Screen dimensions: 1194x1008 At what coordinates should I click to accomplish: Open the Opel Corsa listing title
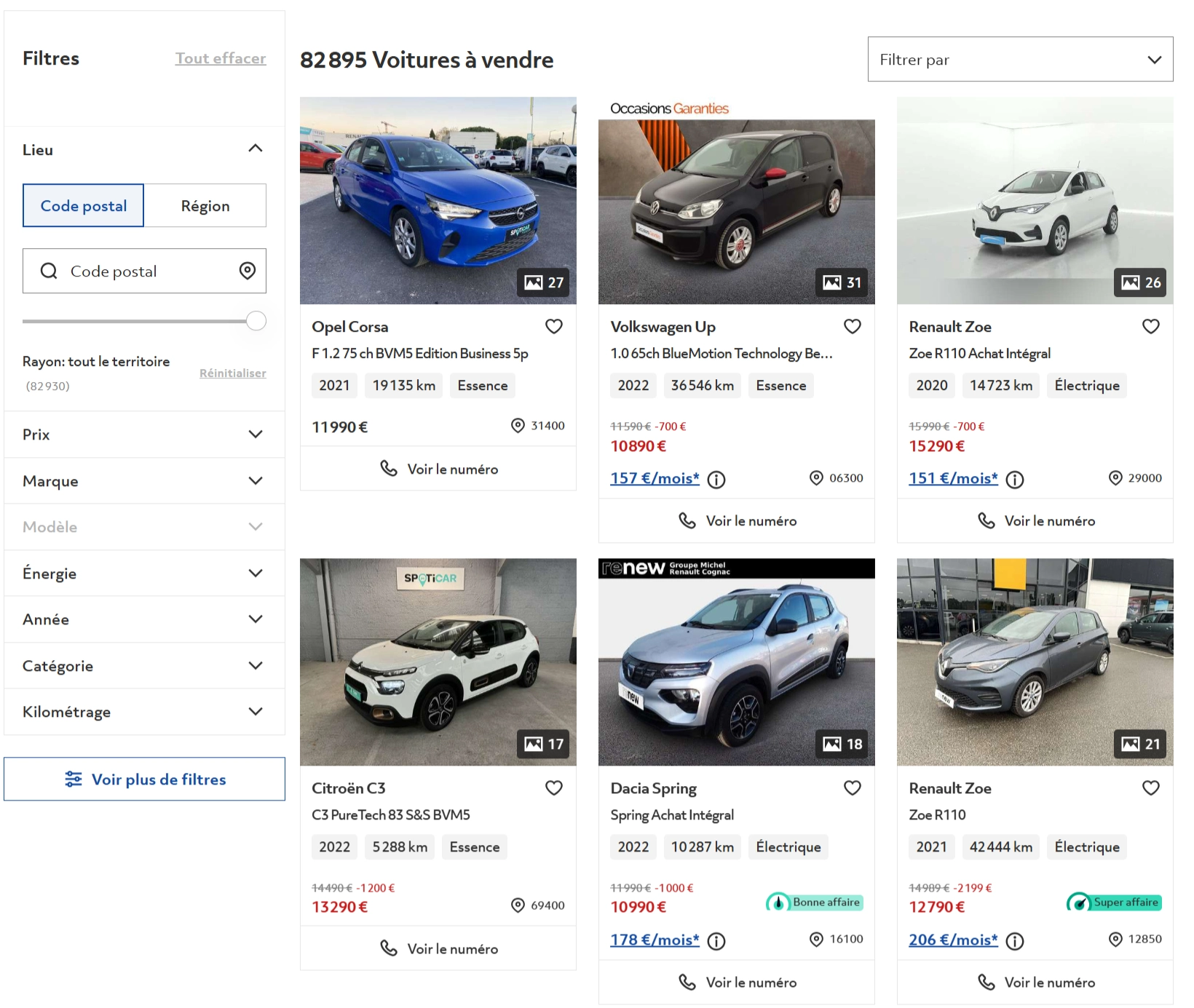coord(350,327)
